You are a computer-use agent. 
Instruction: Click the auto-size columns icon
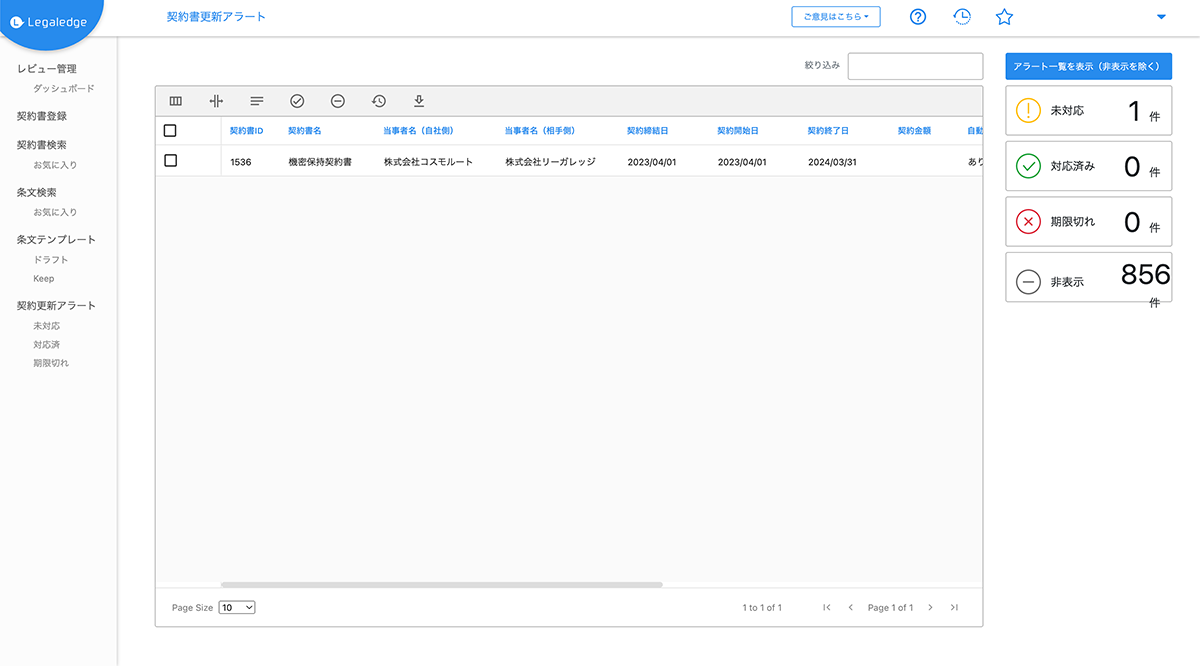click(x=216, y=101)
